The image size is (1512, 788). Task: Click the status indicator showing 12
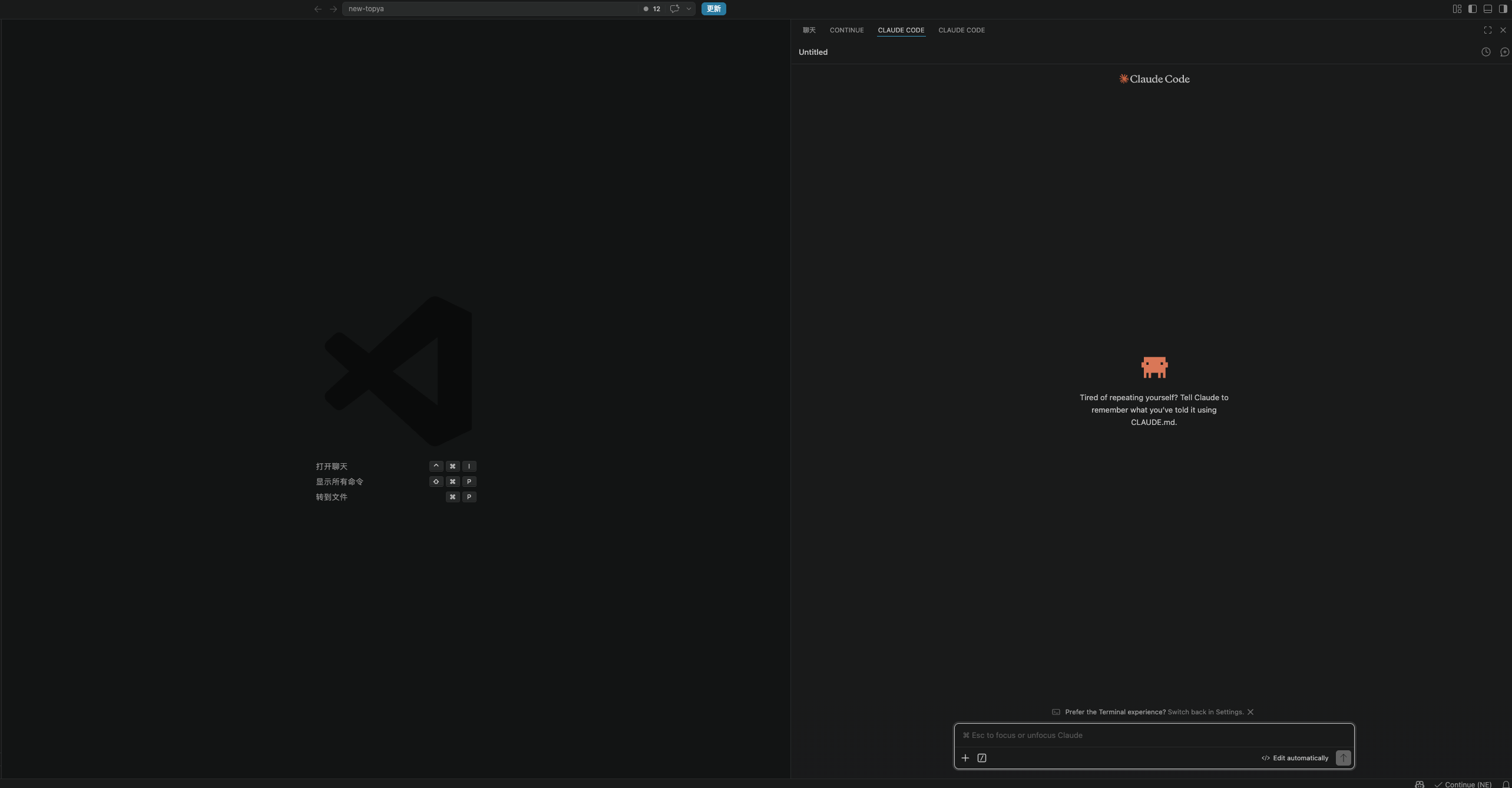[652, 9]
